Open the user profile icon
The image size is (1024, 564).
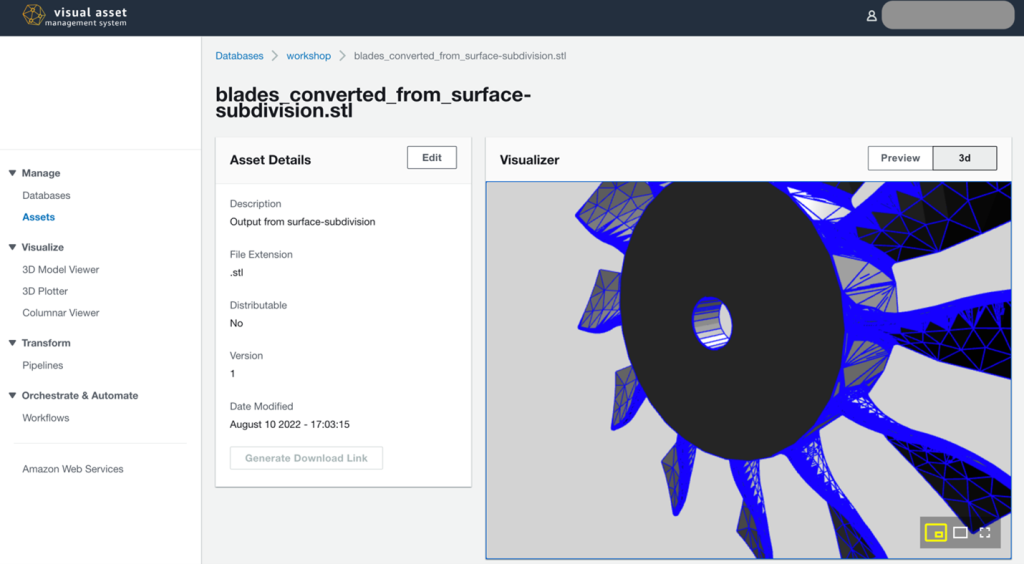(x=871, y=16)
